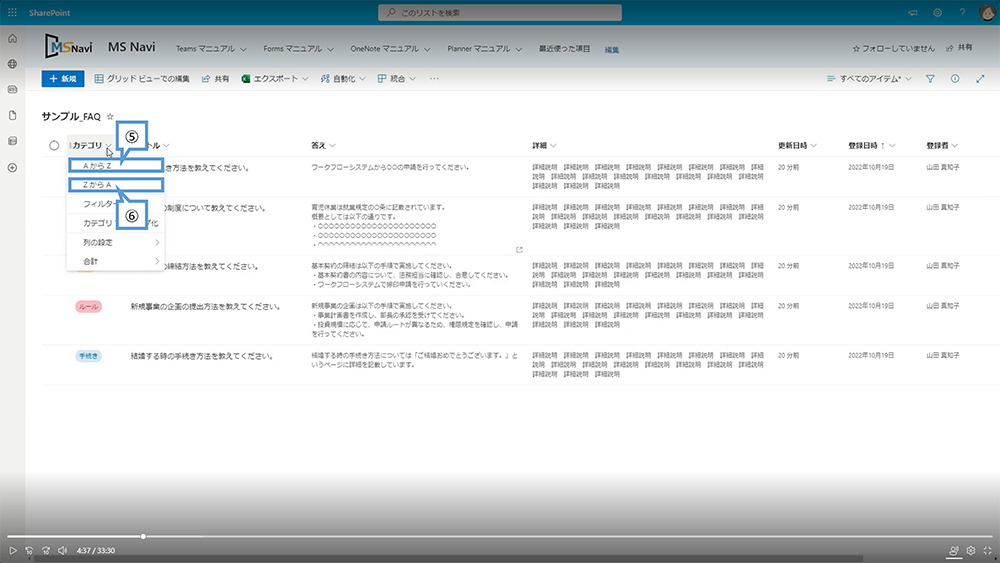The image size is (1000, 563).
Task: Click the ルール category tag
Action: pos(88,307)
